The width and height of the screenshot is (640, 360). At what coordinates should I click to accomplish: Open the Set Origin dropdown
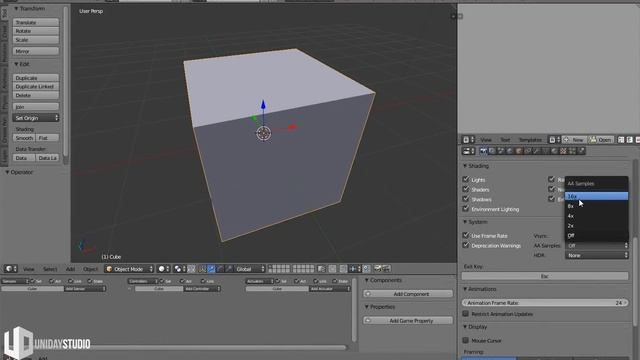pos(36,118)
